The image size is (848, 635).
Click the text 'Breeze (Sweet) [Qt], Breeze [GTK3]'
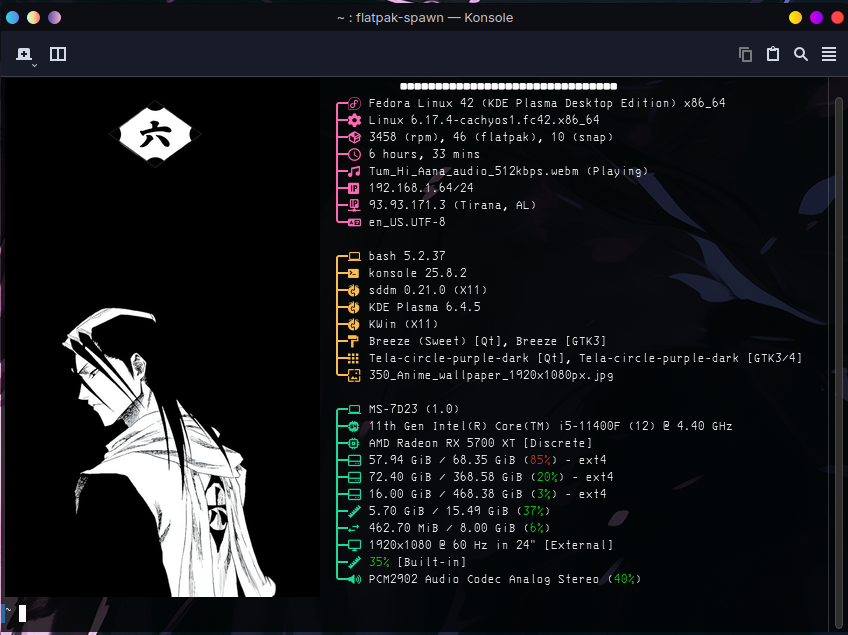pos(487,341)
